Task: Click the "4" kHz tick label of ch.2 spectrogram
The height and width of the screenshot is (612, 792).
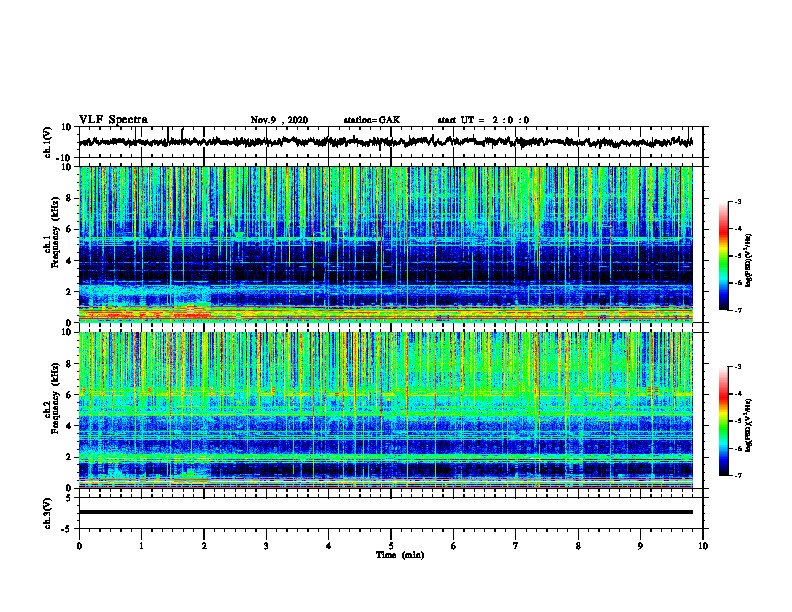Action: 69,426
